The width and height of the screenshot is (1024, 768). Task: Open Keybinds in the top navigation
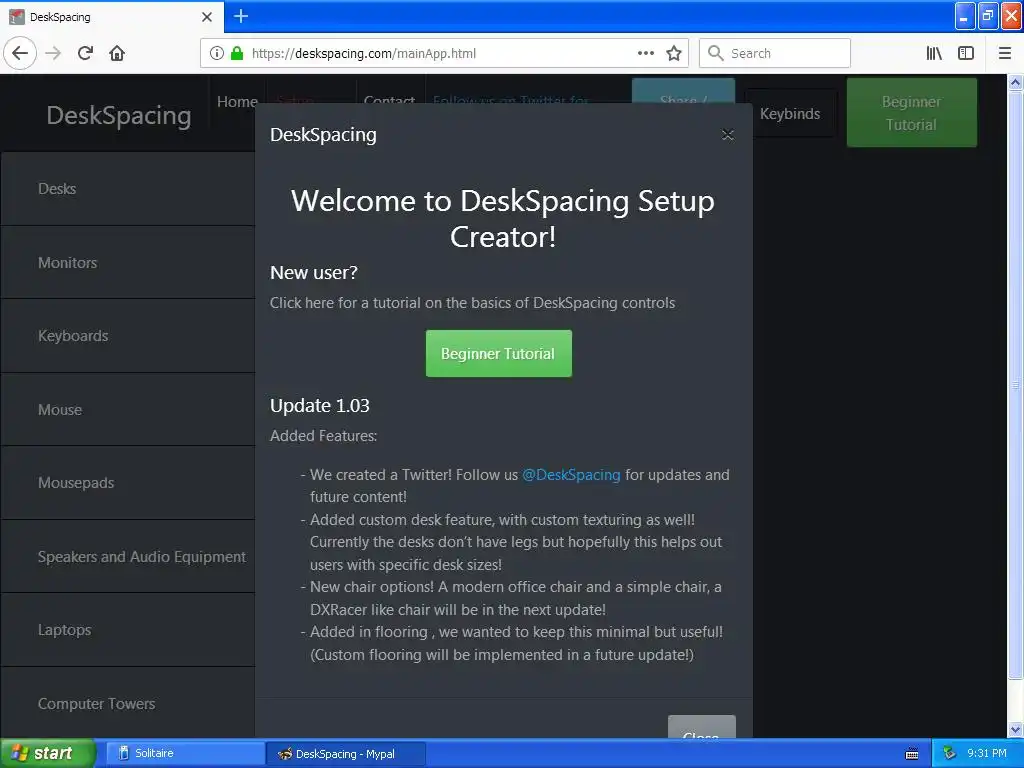coord(790,114)
